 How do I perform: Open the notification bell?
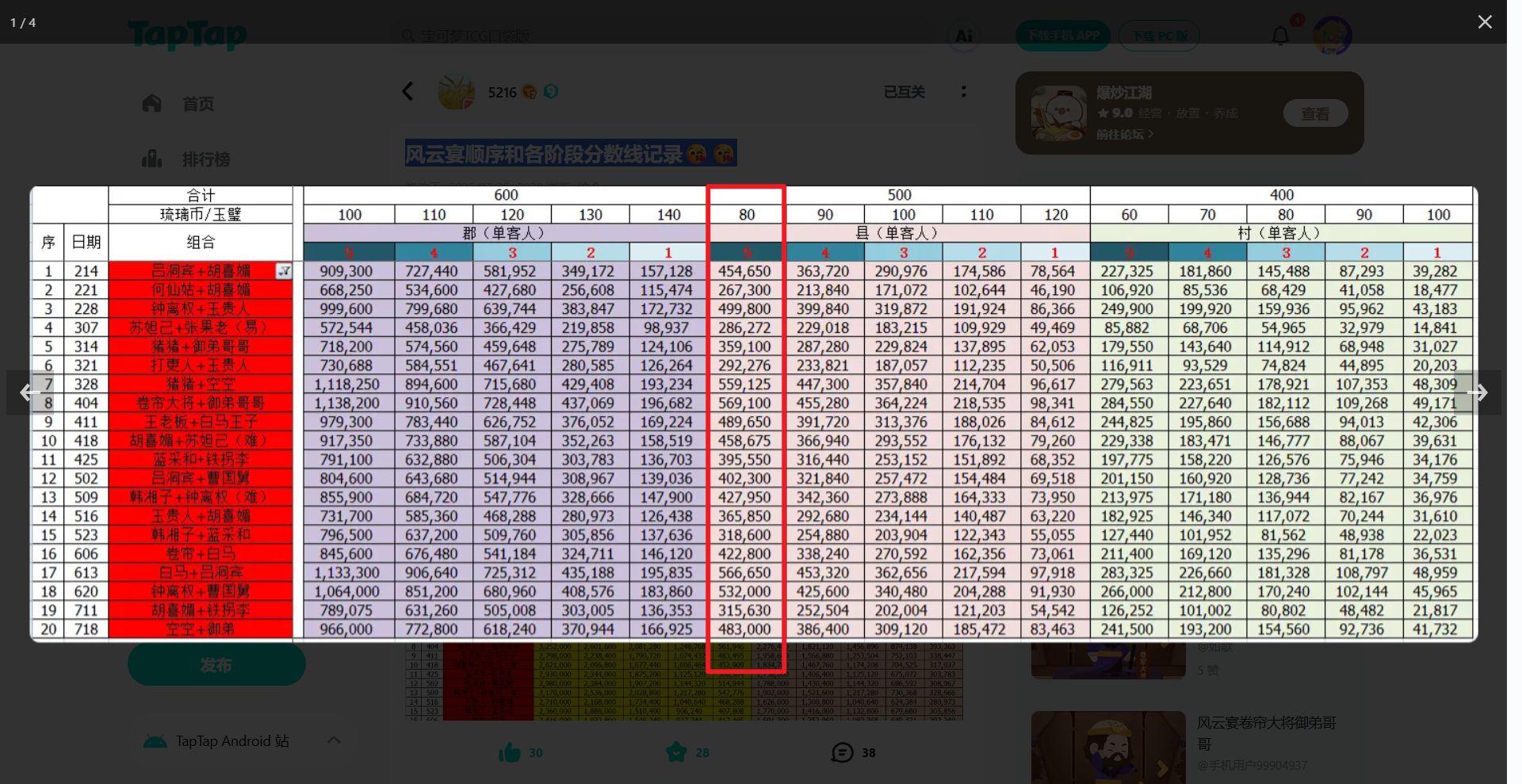1280,36
